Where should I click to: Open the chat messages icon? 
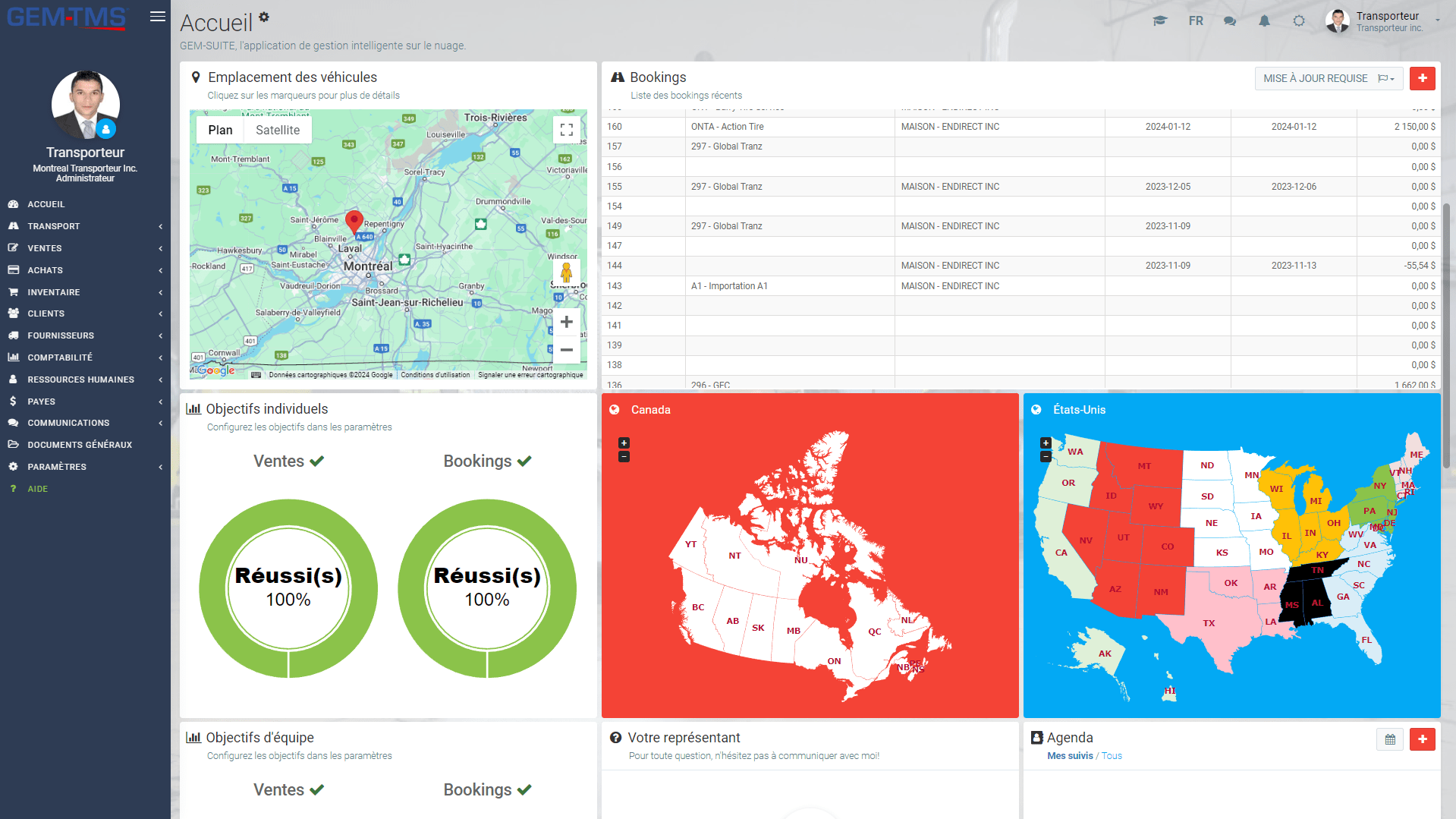[1230, 21]
